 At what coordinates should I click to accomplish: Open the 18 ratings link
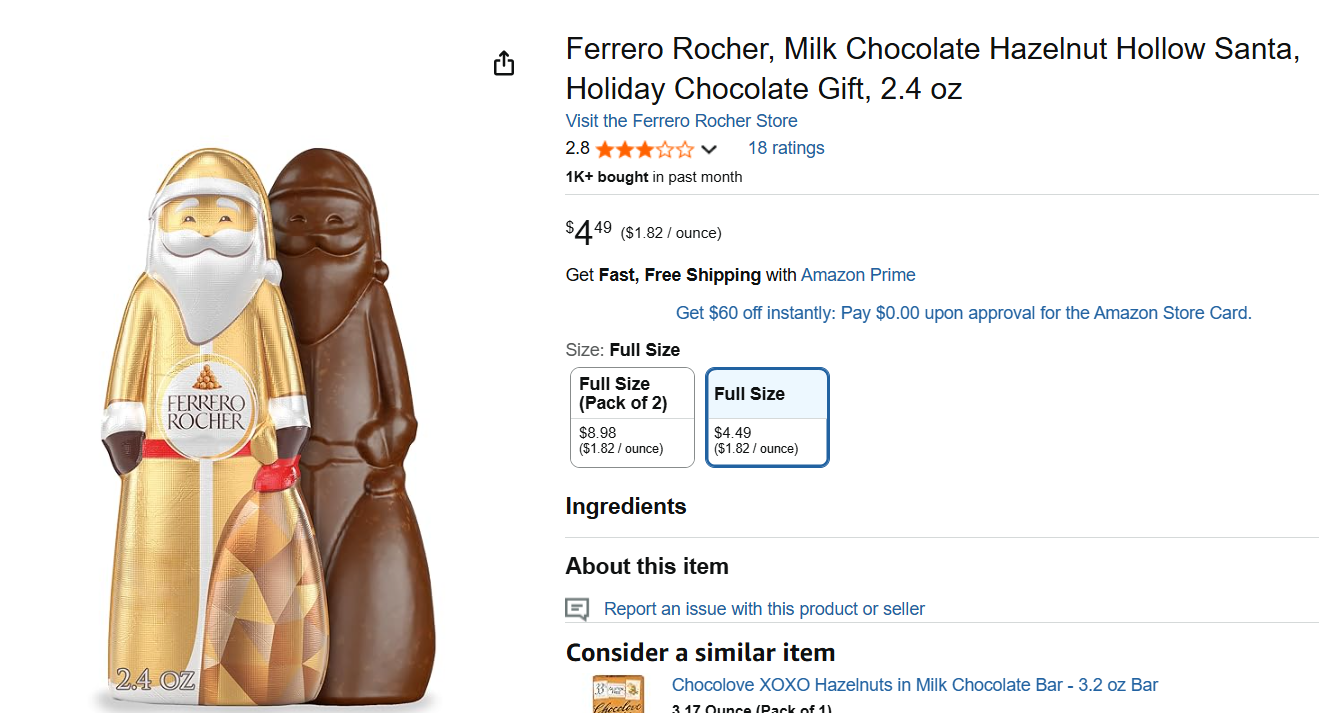pyautogui.click(x=786, y=148)
